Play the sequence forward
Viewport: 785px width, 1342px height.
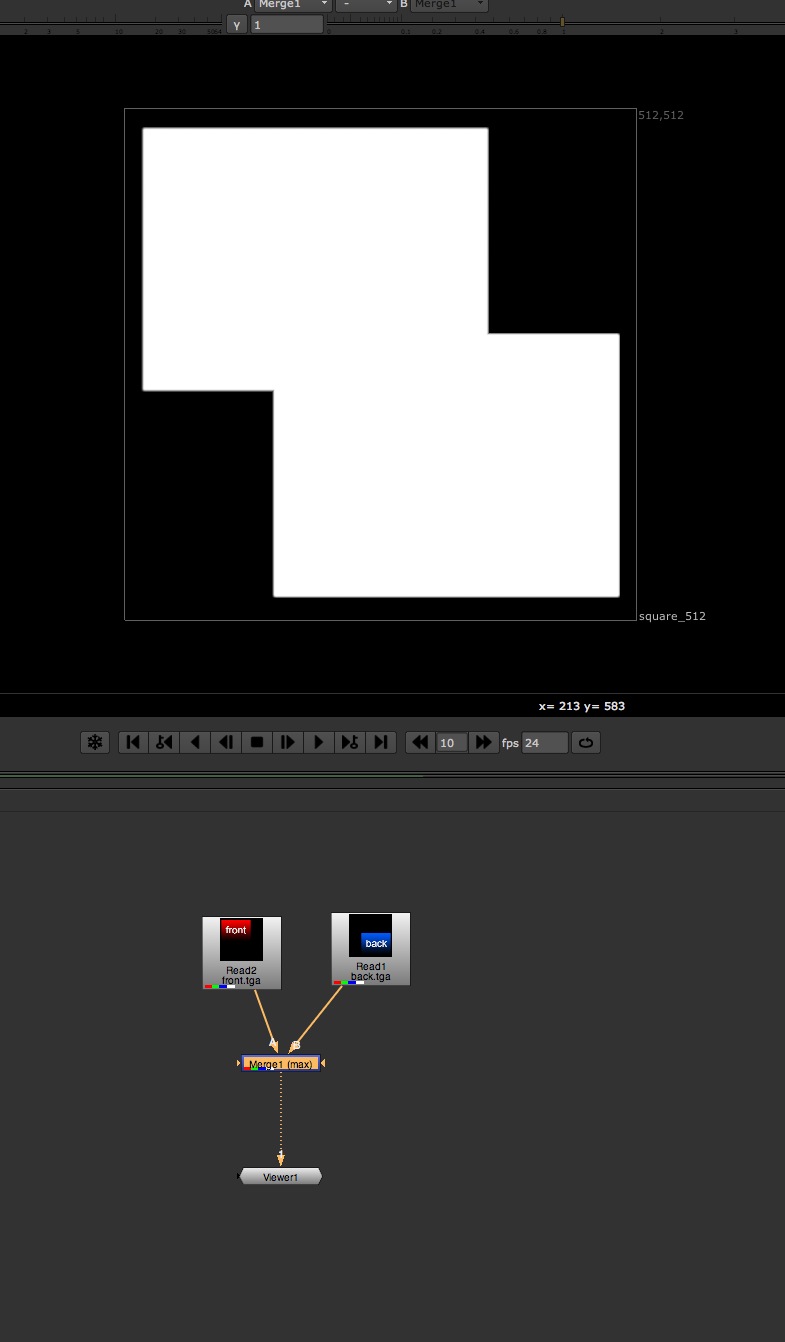point(319,742)
